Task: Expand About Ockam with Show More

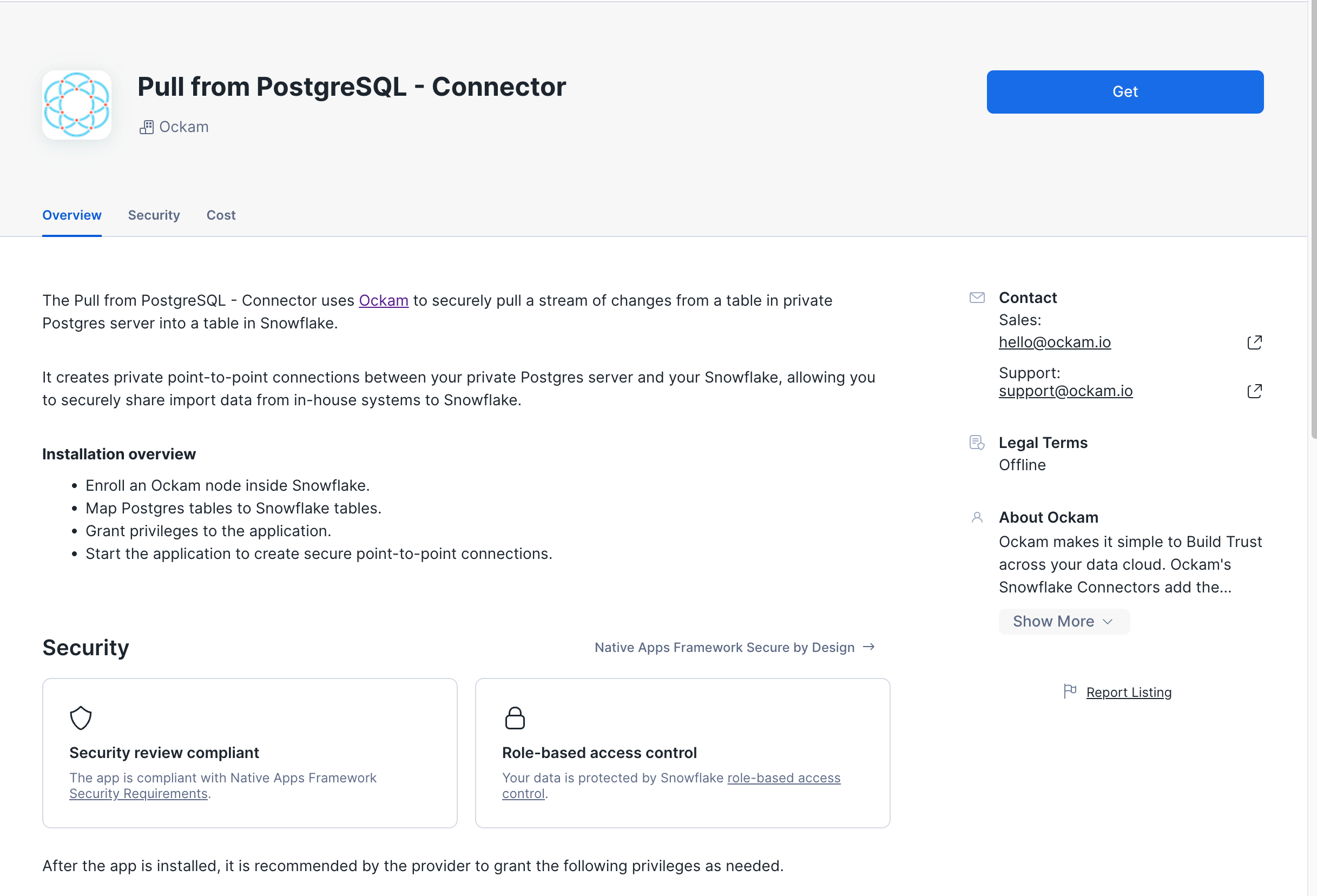Action: pyautogui.click(x=1053, y=622)
